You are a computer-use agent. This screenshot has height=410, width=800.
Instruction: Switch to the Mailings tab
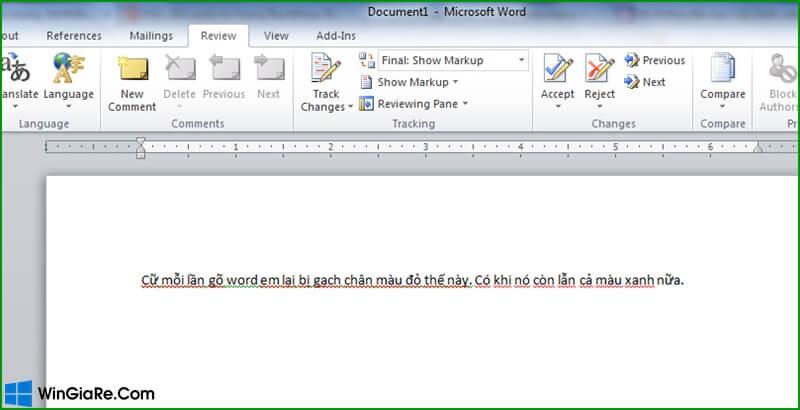(151, 36)
